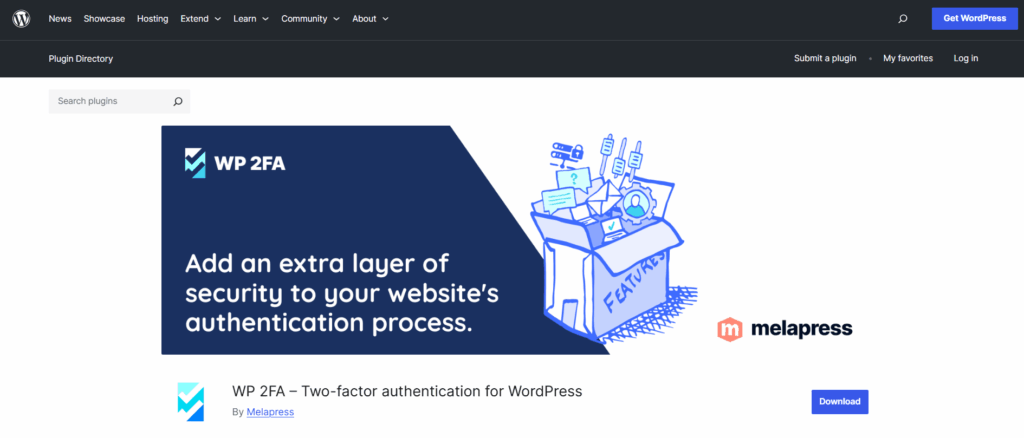
Task: Expand the Learn dropdown menu
Action: click(x=251, y=19)
